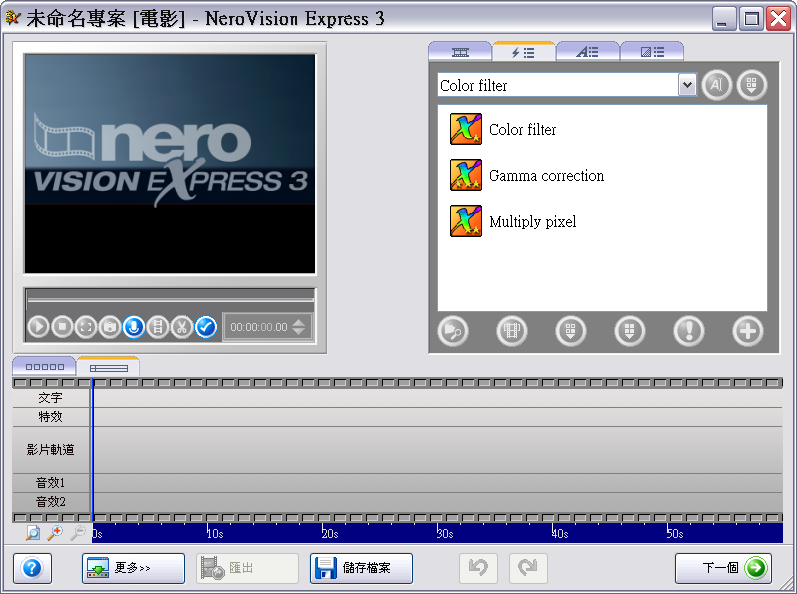Image resolution: width=797 pixels, height=594 pixels.
Task: Click the round A text button beside dropdown
Action: pos(717,85)
